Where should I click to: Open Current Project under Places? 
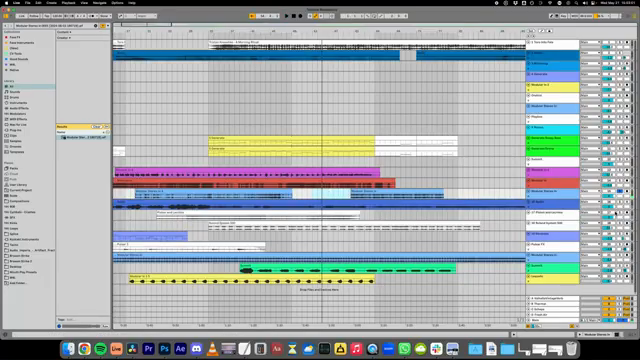coord(21,190)
